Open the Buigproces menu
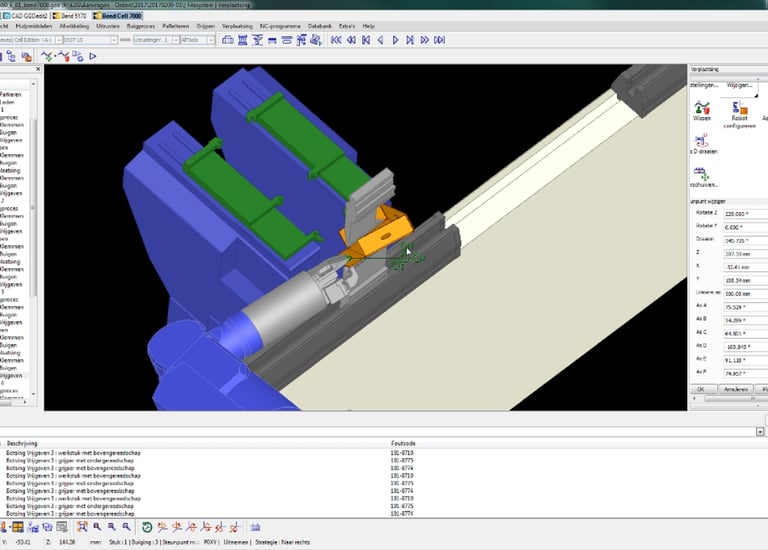 (x=141, y=26)
